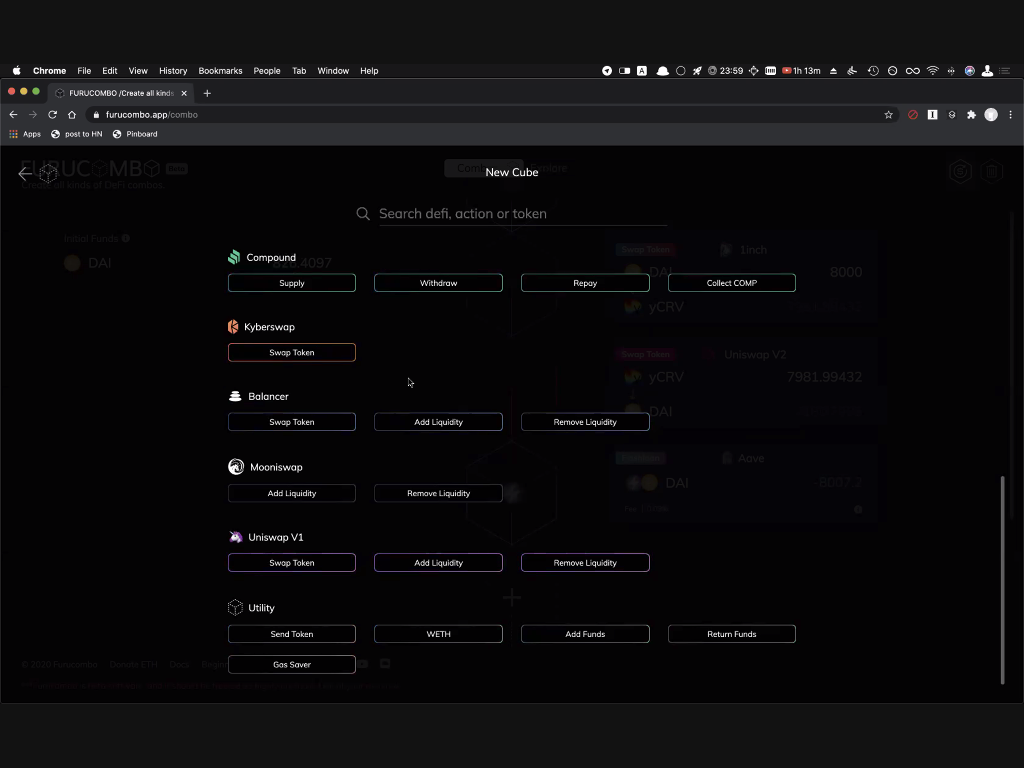Bookmark this page with the star icon

(x=888, y=114)
